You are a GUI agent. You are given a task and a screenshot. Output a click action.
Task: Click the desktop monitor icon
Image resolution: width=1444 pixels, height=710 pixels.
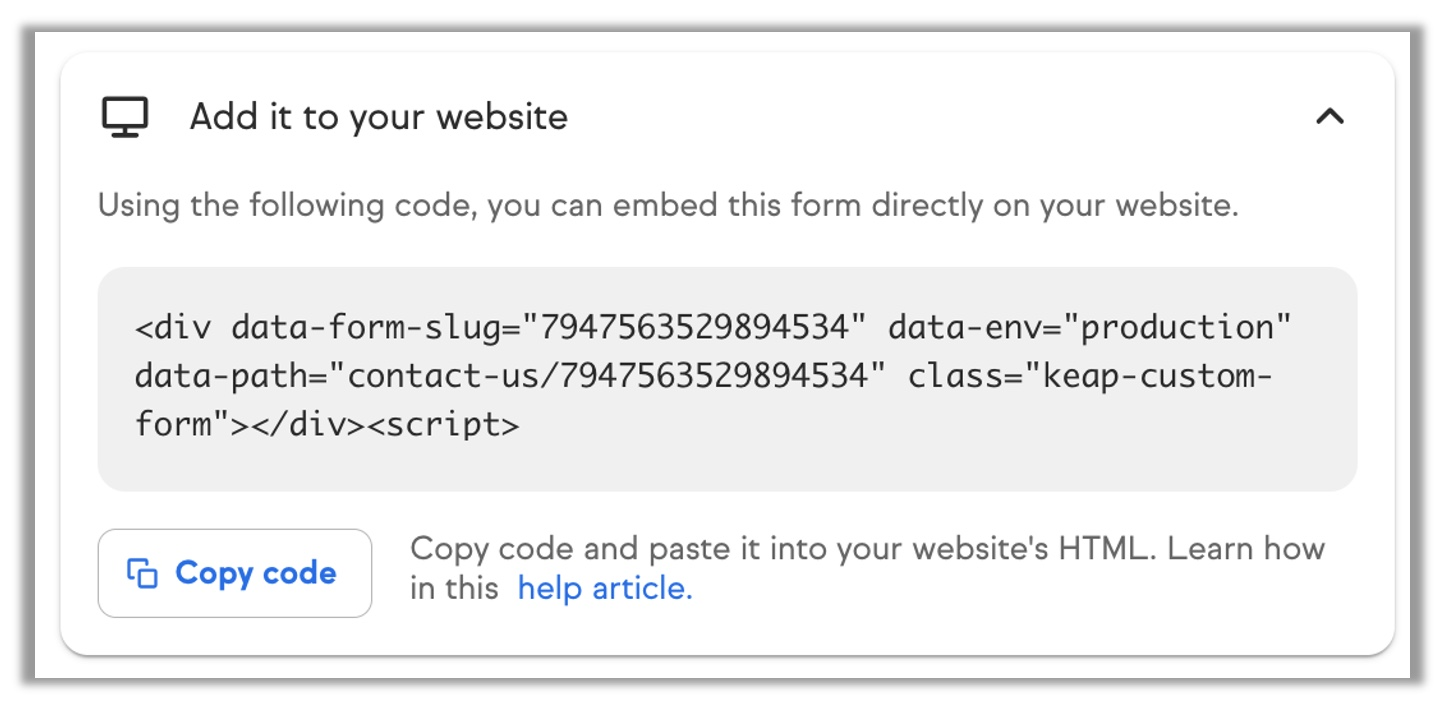pyautogui.click(x=125, y=117)
